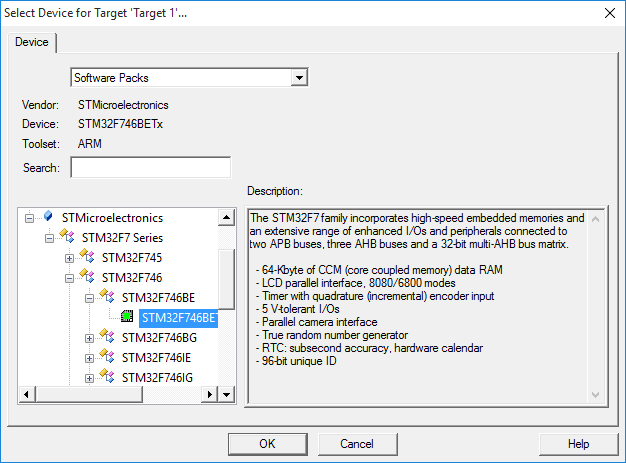The width and height of the screenshot is (626, 463).
Task: Select the STM32F746BG tree label
Action: 159,338
